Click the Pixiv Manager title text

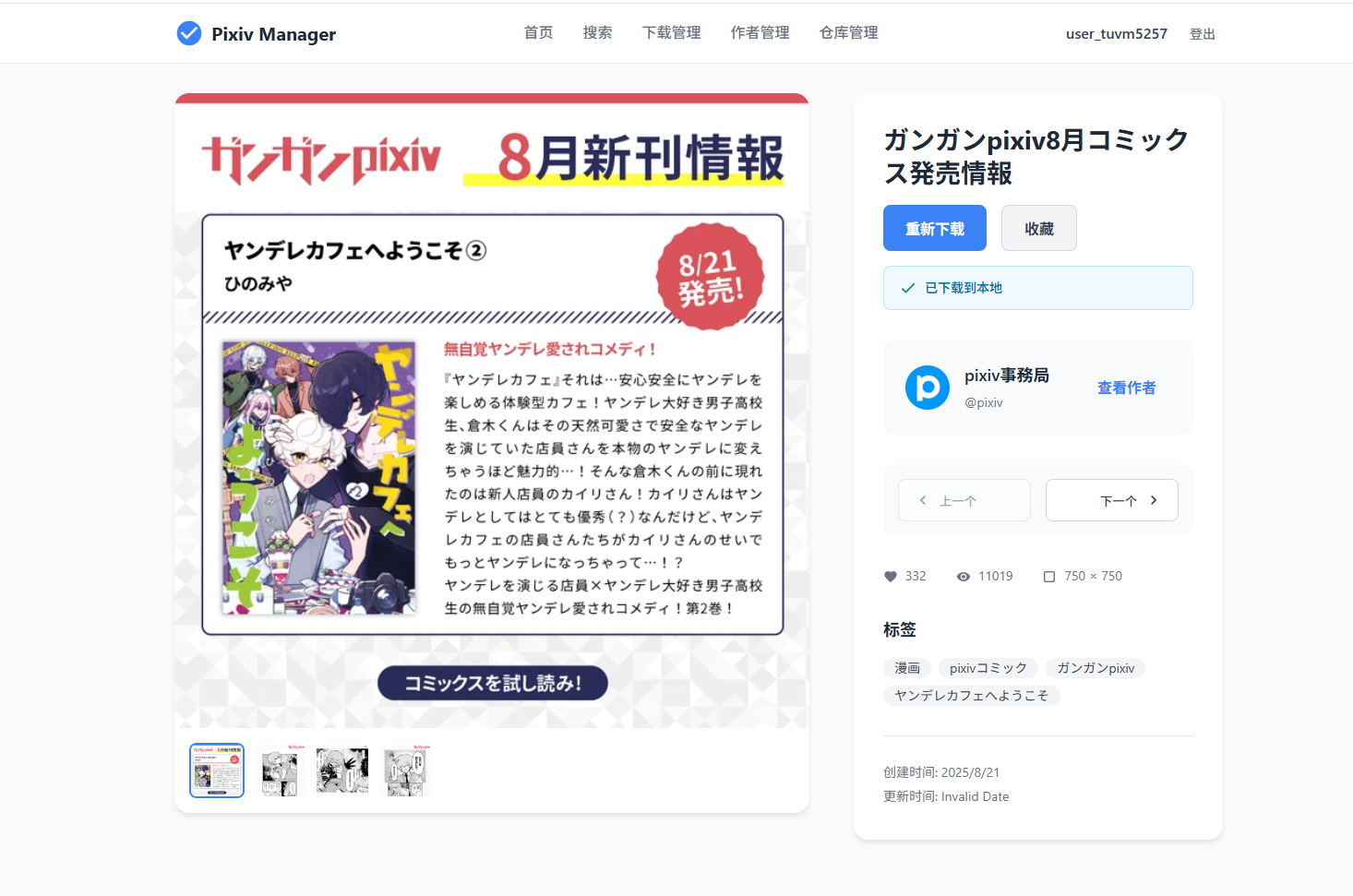[x=273, y=34]
